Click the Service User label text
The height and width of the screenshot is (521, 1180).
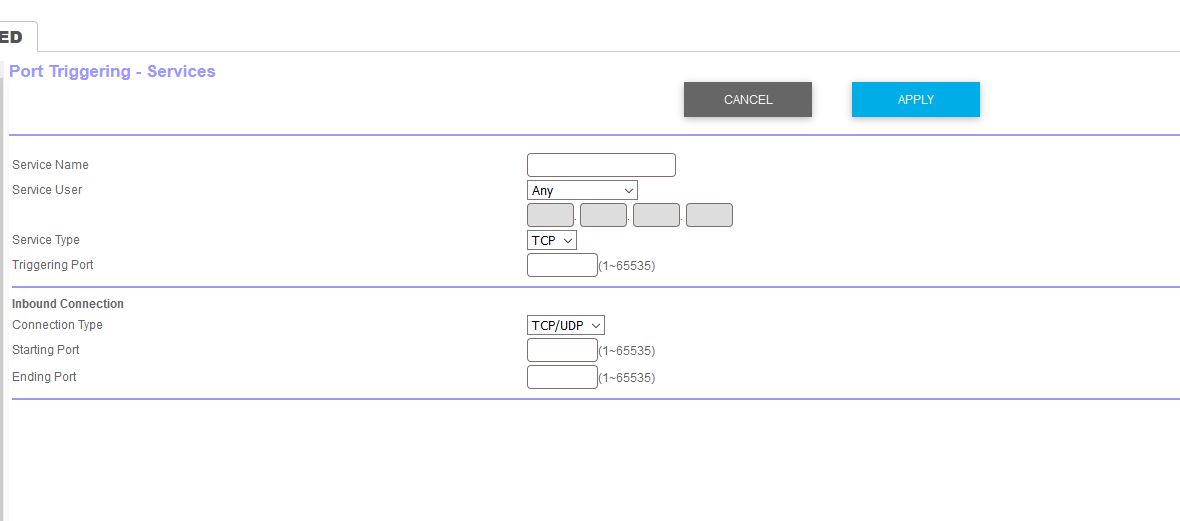click(47, 190)
